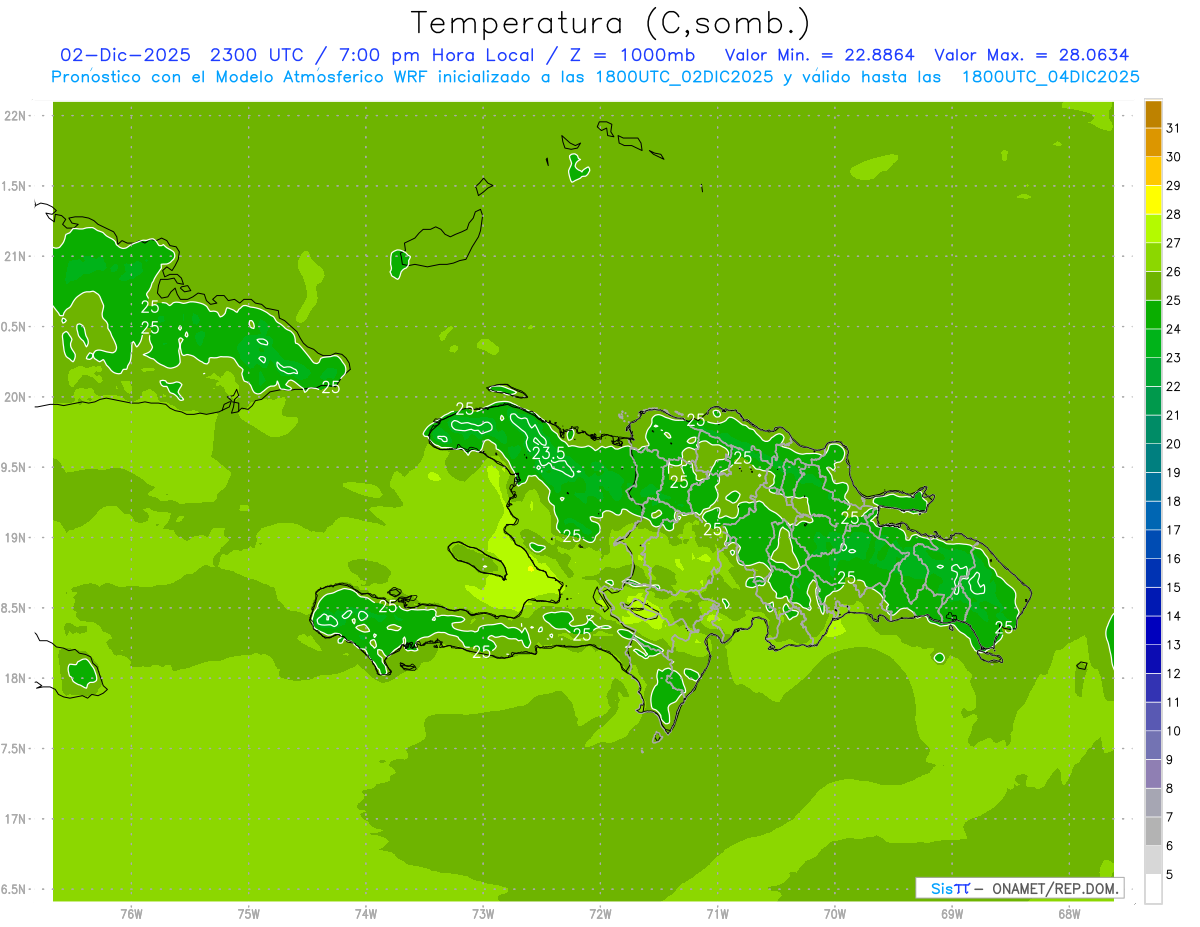Click the valid-until time "1800UTC_04DIC2025"
The image size is (1200, 927).
(x=1051, y=77)
